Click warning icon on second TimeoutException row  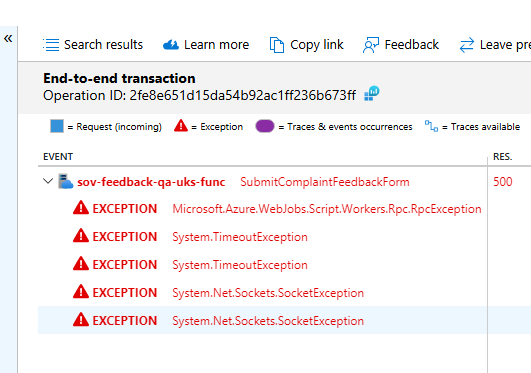tap(81, 264)
